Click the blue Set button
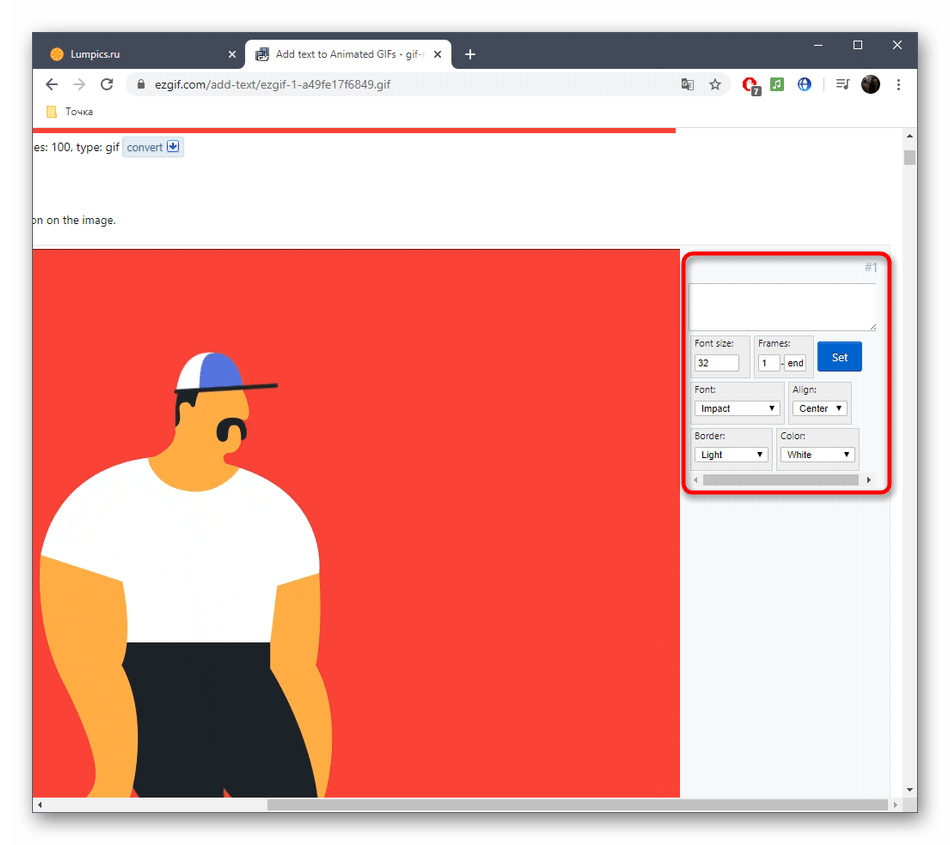The image size is (950, 845). coord(839,357)
